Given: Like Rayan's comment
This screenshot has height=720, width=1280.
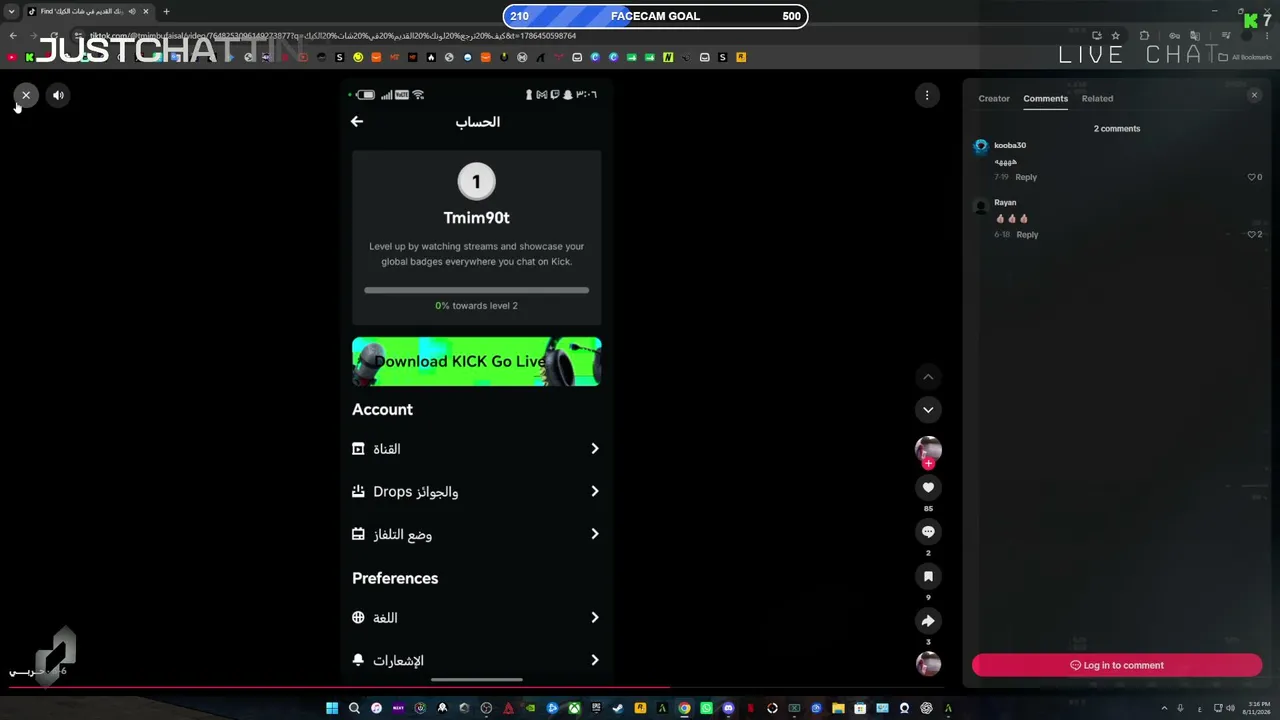Looking at the screenshot, I should click(x=1254, y=235).
